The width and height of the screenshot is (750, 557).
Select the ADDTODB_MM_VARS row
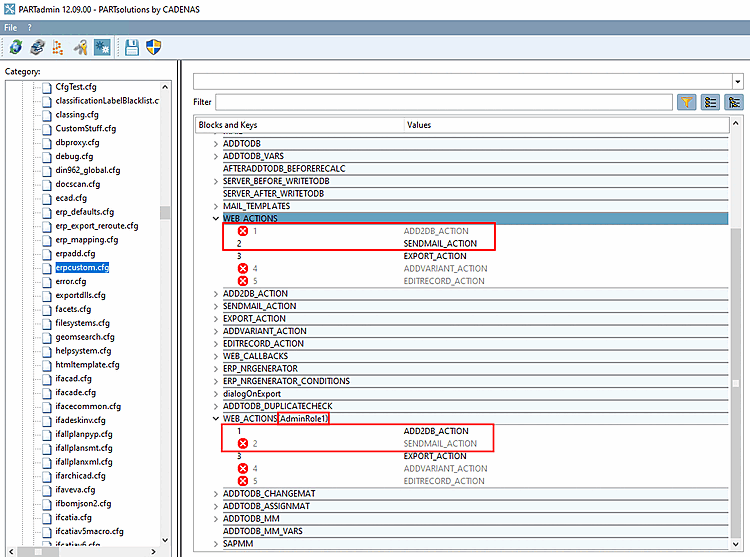click(x=475, y=531)
